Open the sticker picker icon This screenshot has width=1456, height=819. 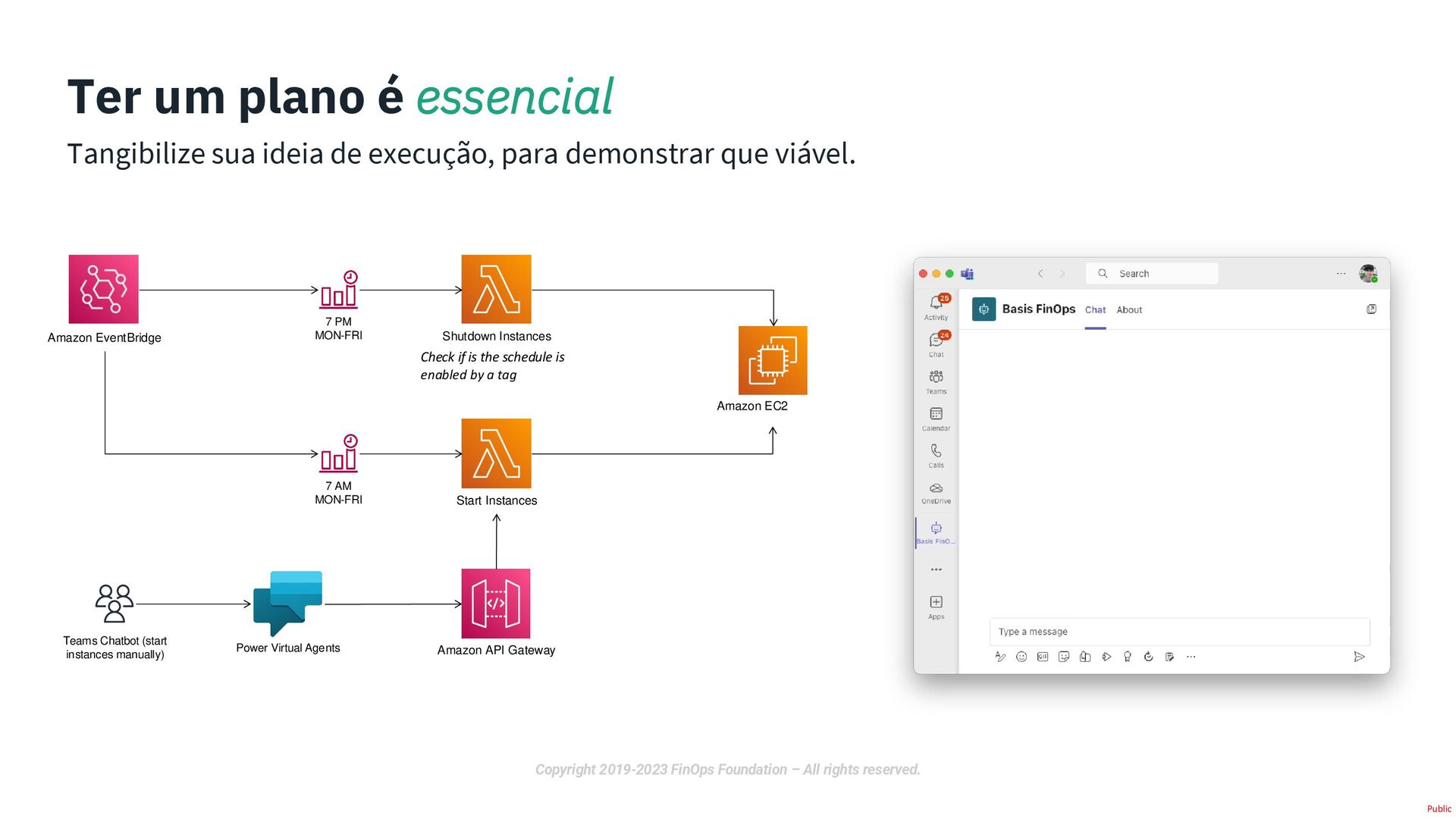point(1064,657)
